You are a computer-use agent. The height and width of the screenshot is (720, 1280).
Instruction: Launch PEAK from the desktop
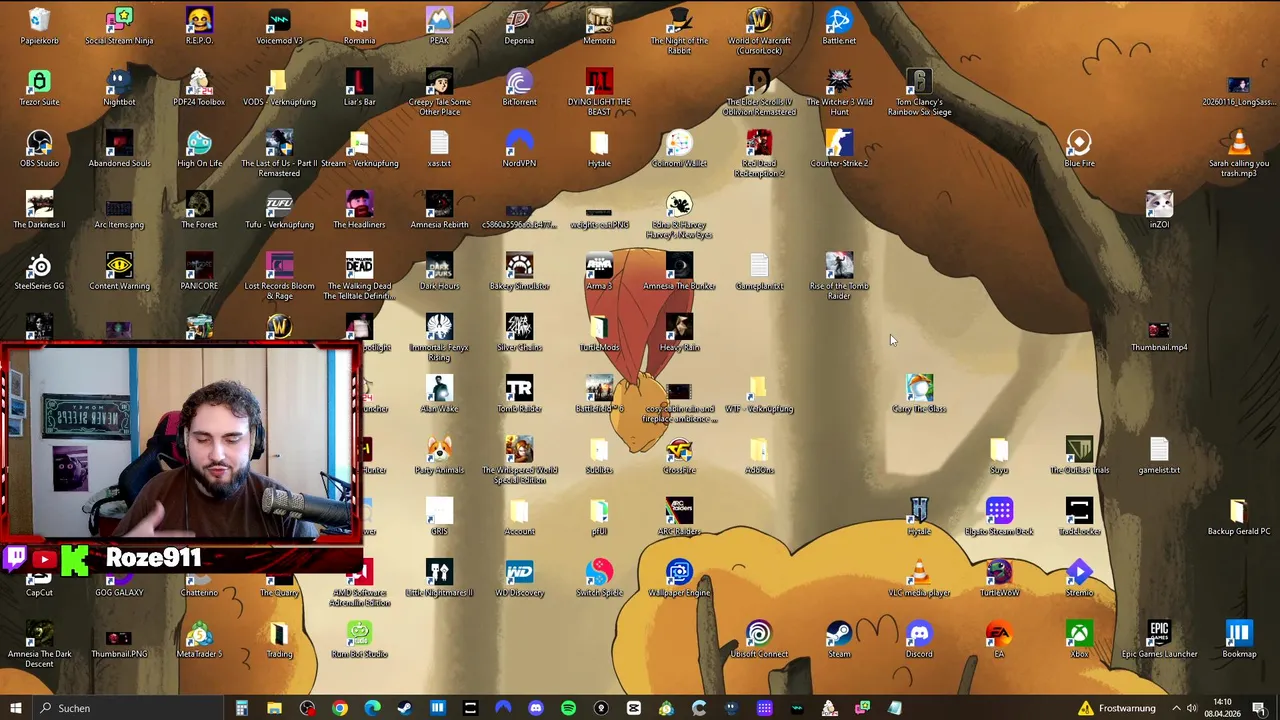pyautogui.click(x=439, y=26)
